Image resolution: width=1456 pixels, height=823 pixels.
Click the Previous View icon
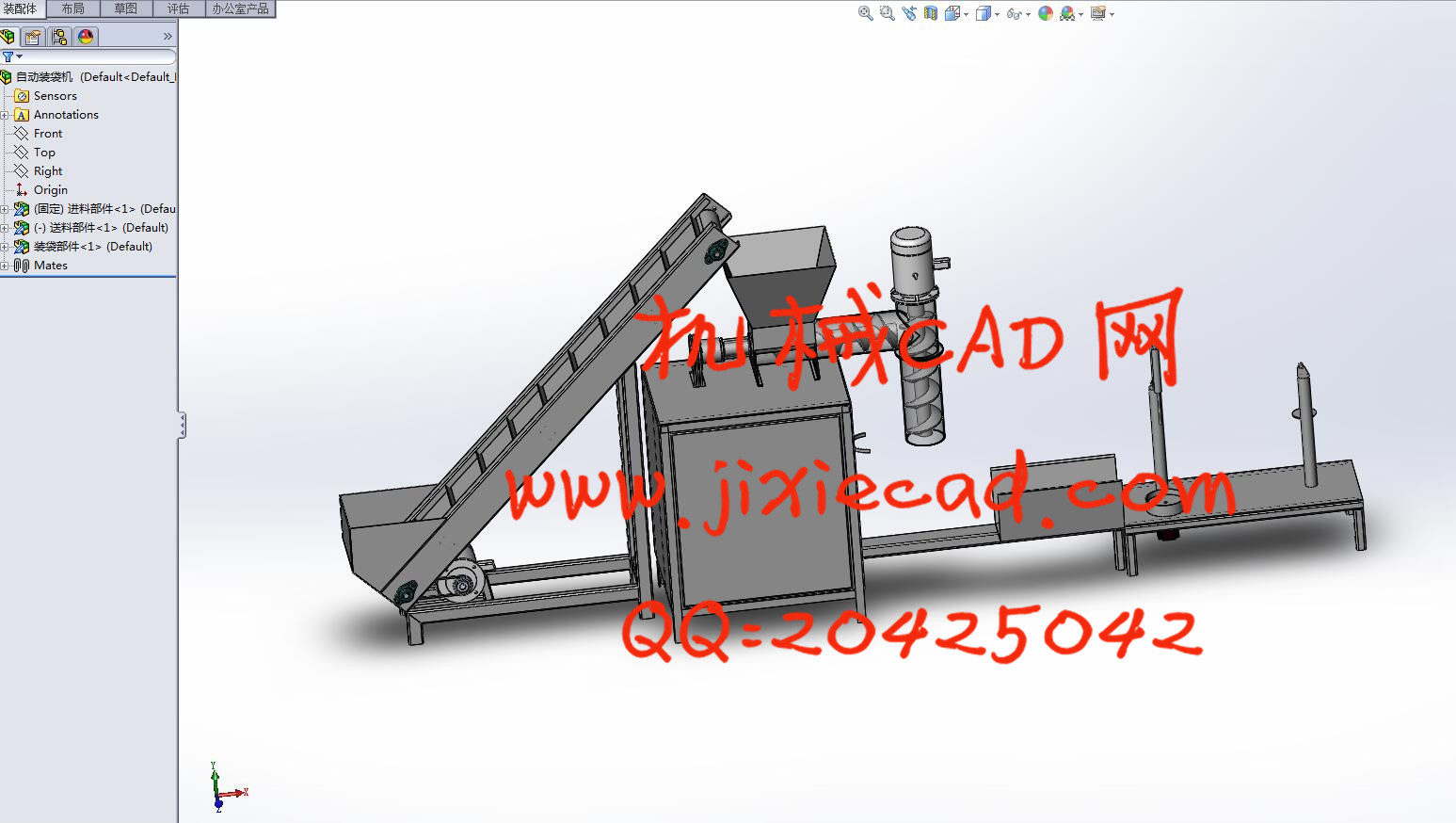pos(908,13)
